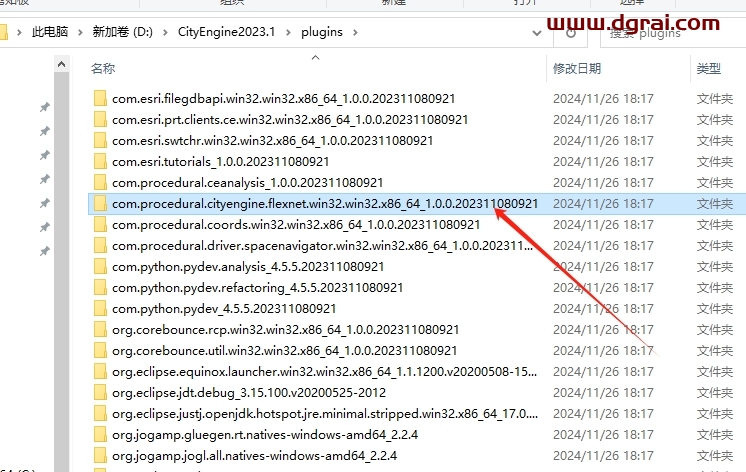This screenshot has width=746, height=472.
Task: Sort by 修改日期 column header
Action: point(577,69)
